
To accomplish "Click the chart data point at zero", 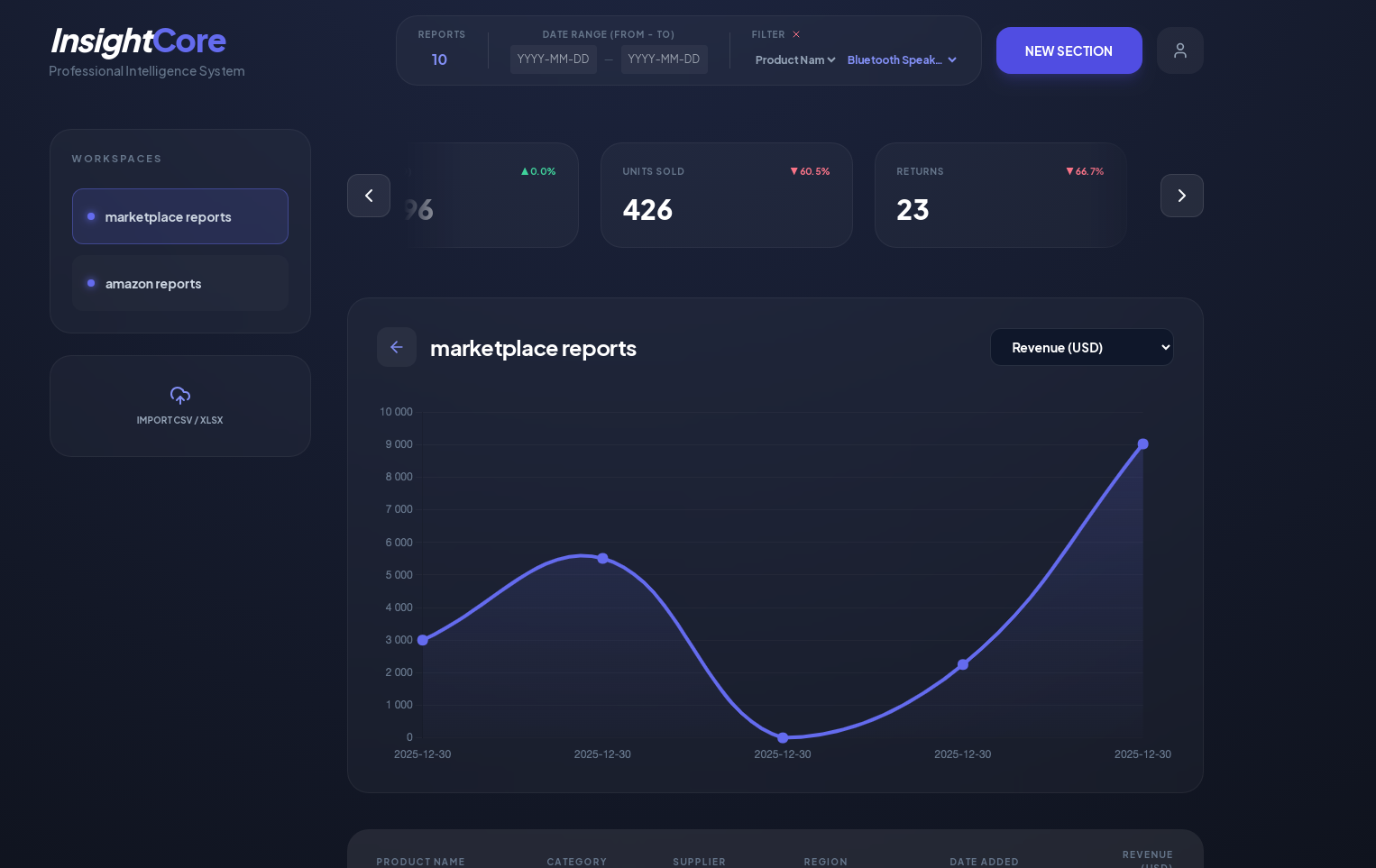I will (x=783, y=737).
